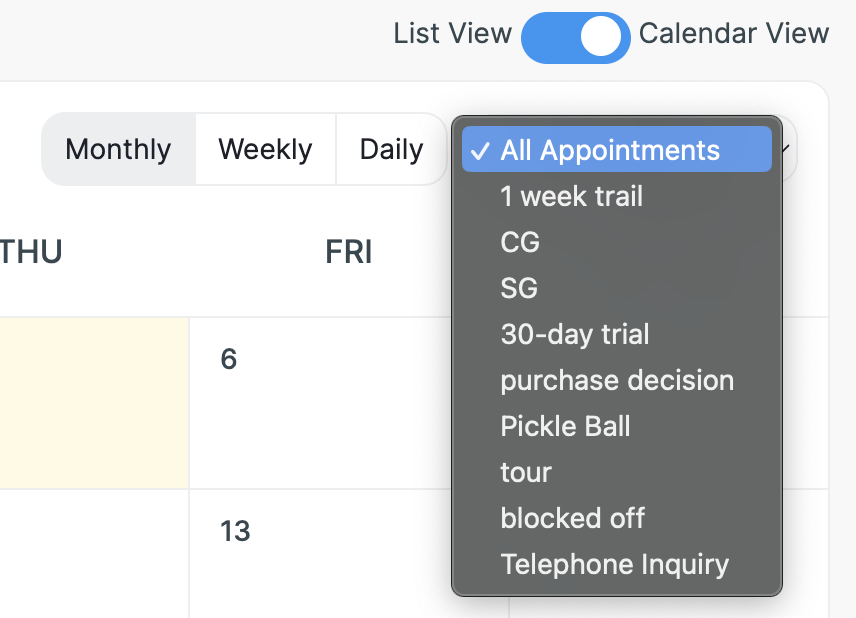
Task: Pick the 'CG' filter option
Action: click(520, 242)
